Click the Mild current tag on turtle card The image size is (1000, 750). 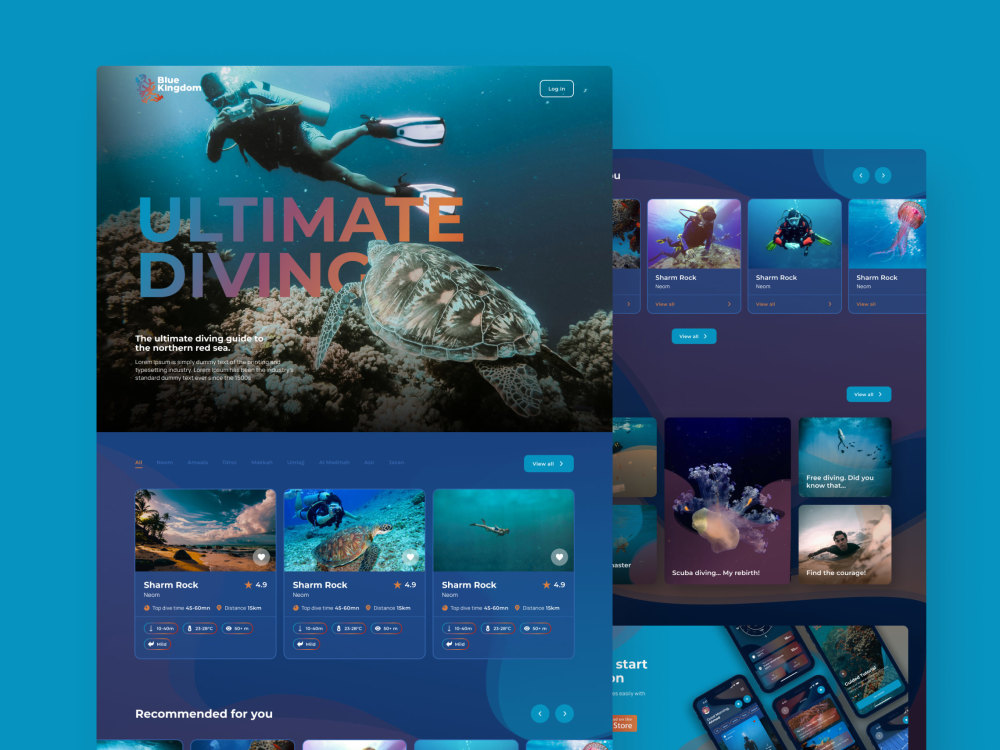point(306,644)
